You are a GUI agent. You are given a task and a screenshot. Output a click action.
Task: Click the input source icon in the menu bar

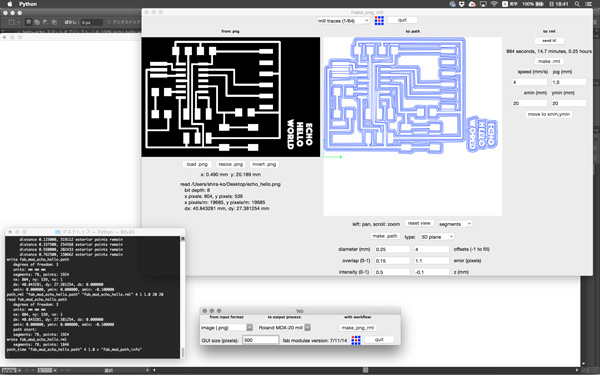click(x=505, y=4)
